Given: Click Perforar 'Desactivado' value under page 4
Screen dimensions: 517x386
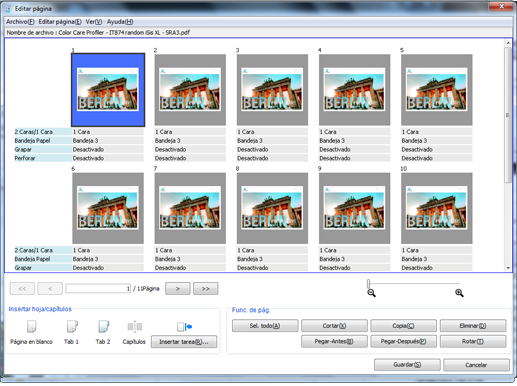Looking at the screenshot, I should tap(354, 158).
